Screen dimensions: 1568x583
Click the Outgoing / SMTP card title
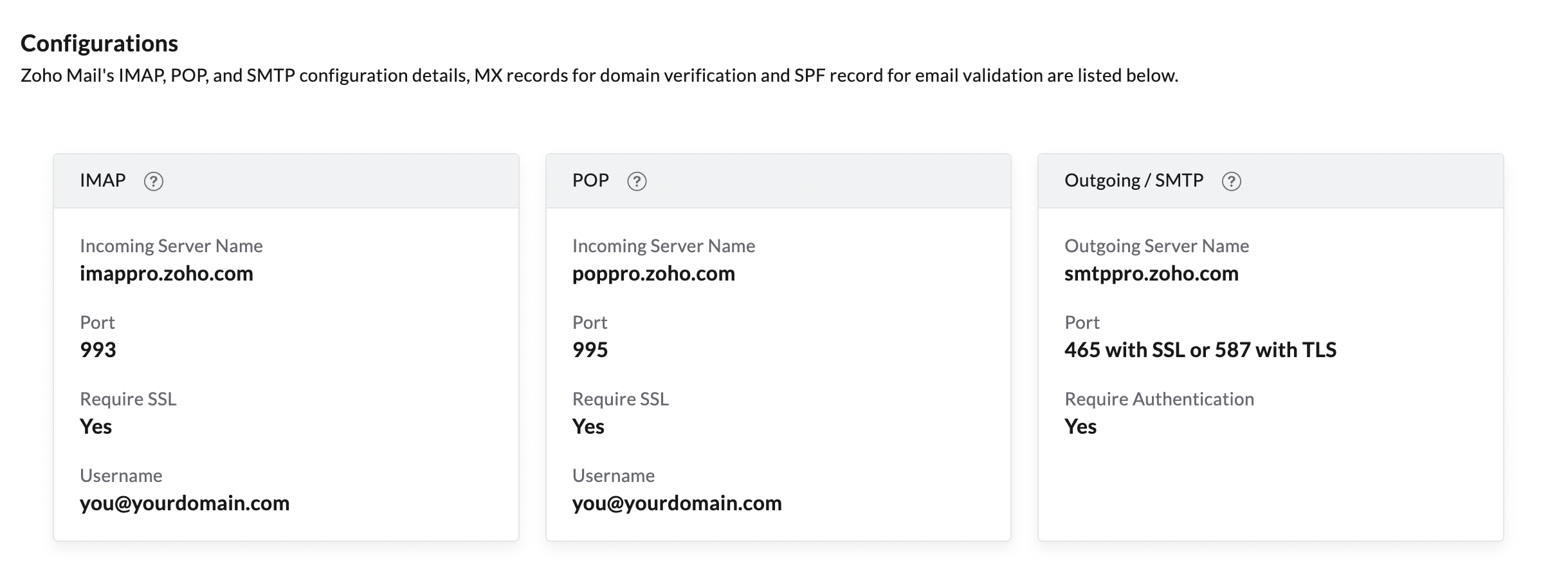1134,180
